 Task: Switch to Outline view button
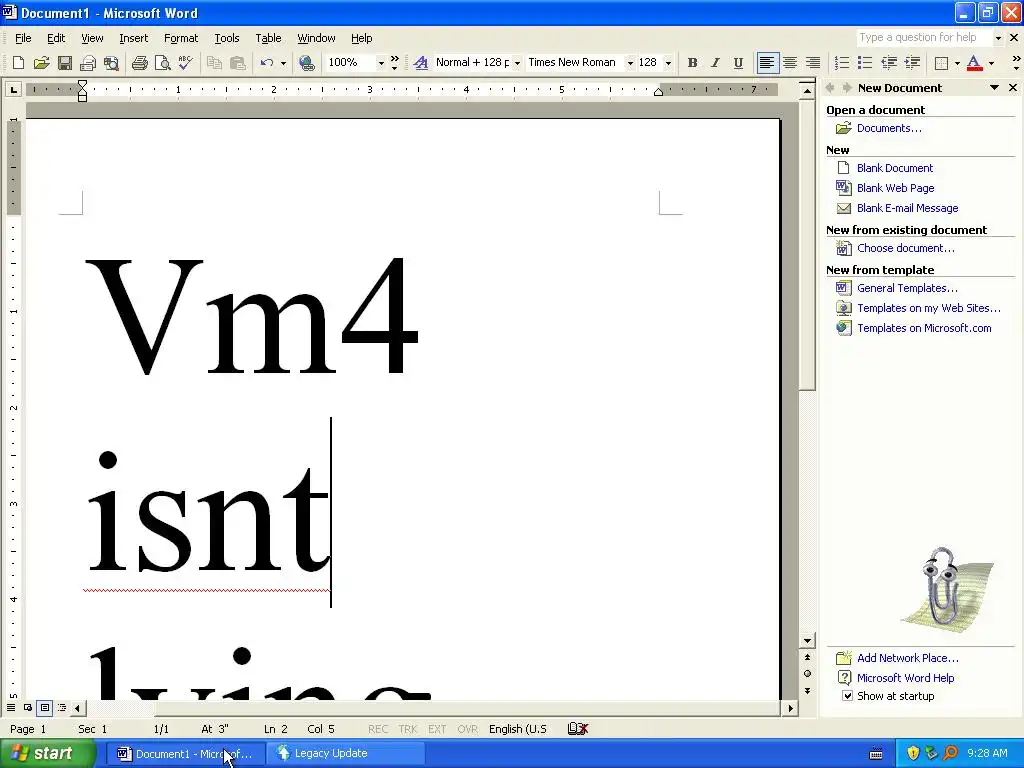click(61, 707)
